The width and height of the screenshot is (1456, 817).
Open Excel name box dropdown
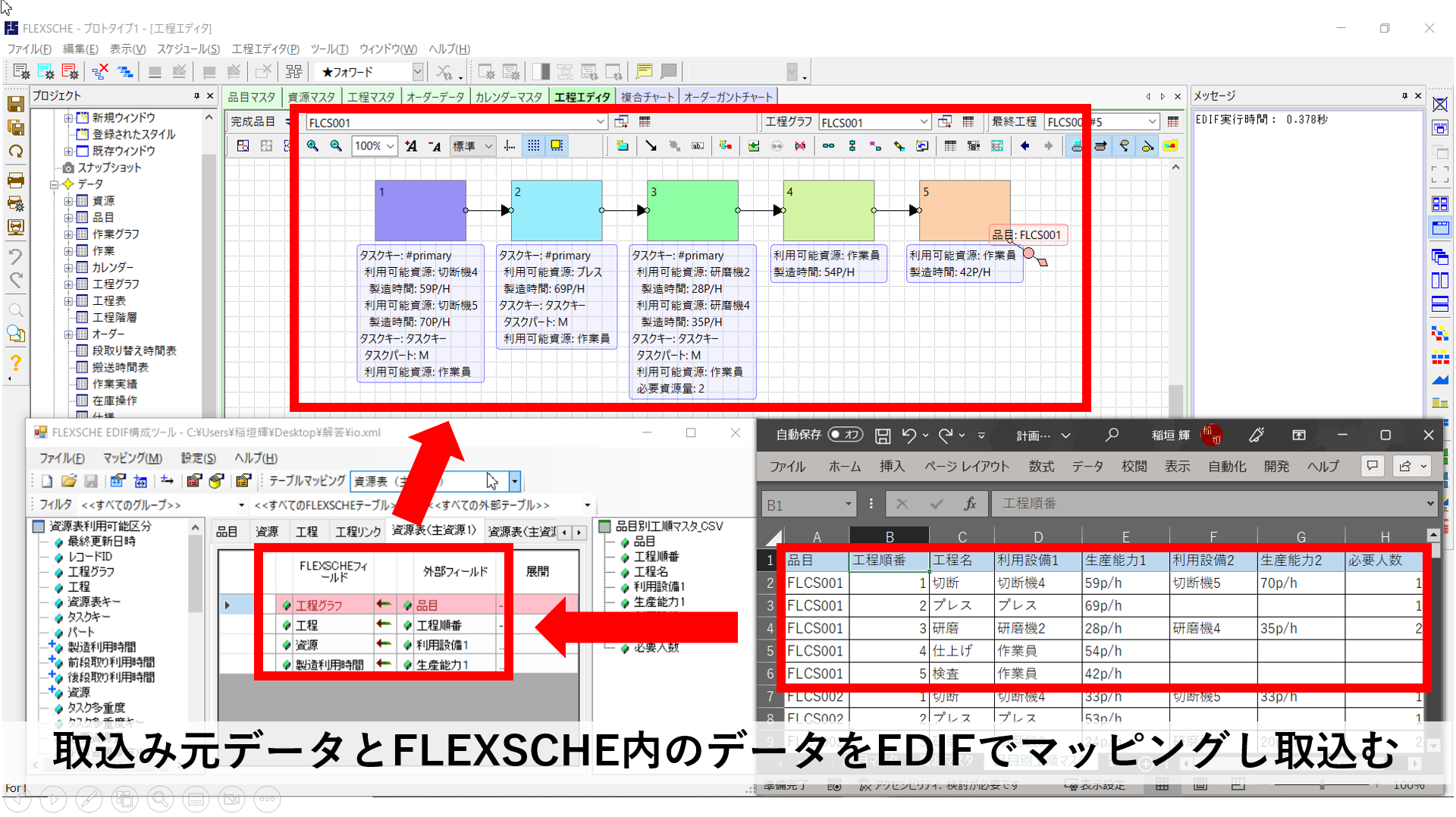tap(848, 504)
